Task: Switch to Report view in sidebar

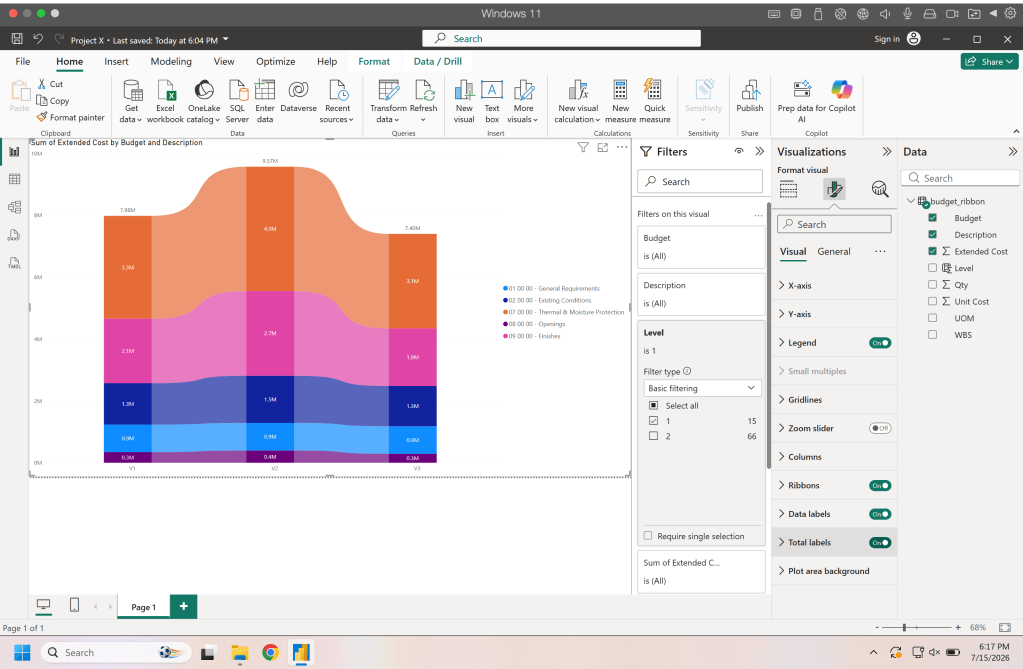Action: pos(14,151)
